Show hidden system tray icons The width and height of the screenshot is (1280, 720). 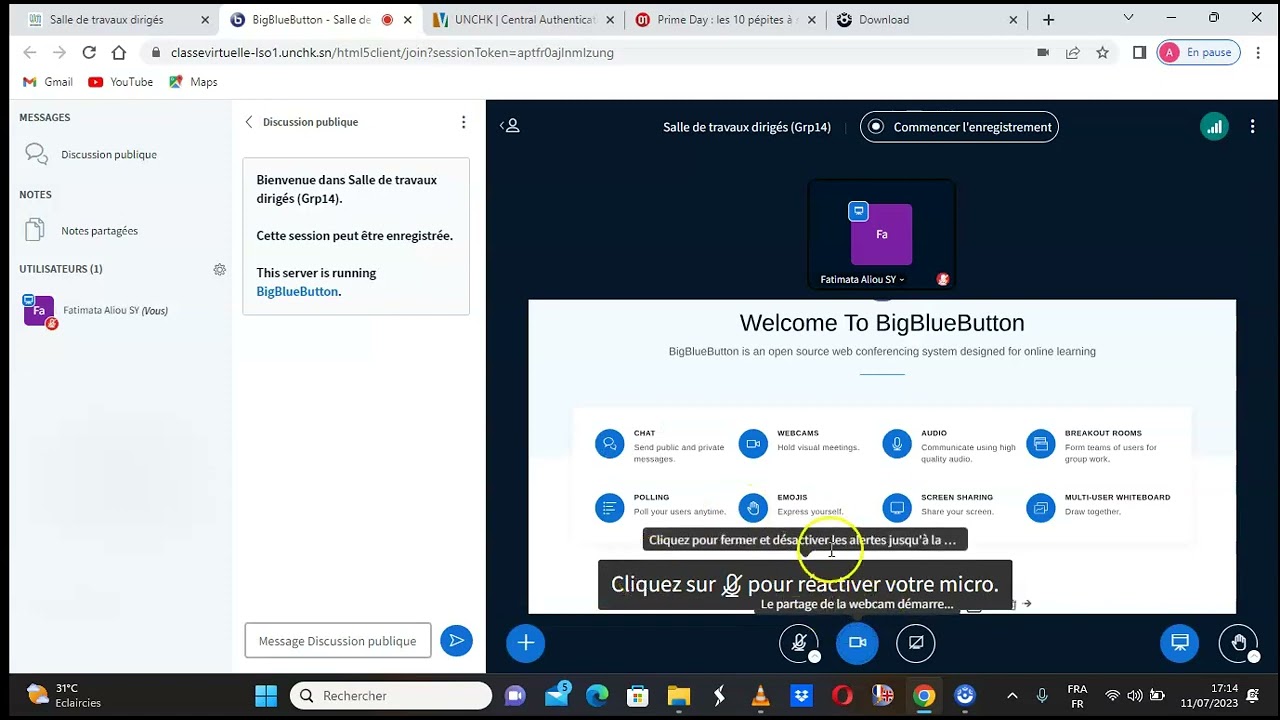click(1012, 696)
